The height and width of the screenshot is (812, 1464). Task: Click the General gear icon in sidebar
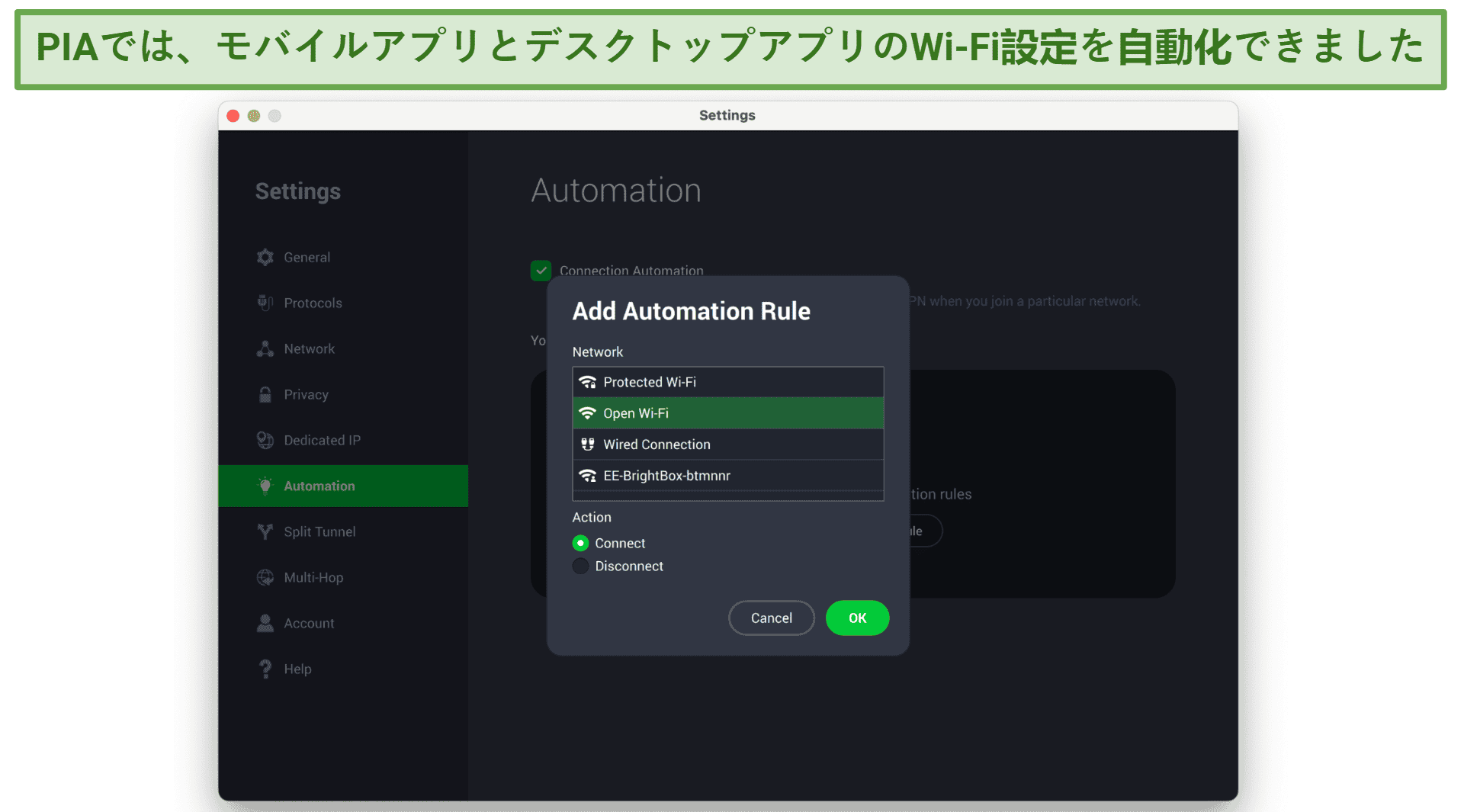(265, 258)
